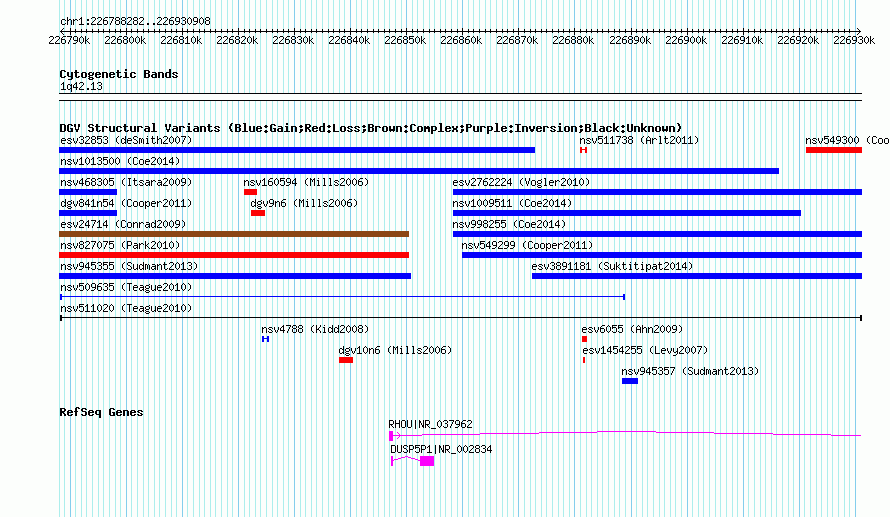
Task: Select the nsv1013500 (Coe2014) variant bar
Action: click(419, 171)
